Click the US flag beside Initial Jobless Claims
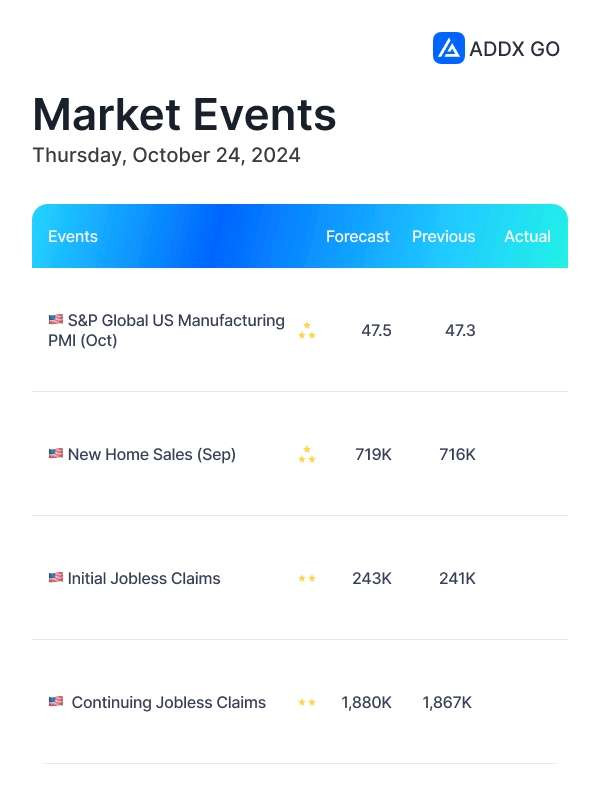Viewport: 600px width, 800px height. [56, 578]
